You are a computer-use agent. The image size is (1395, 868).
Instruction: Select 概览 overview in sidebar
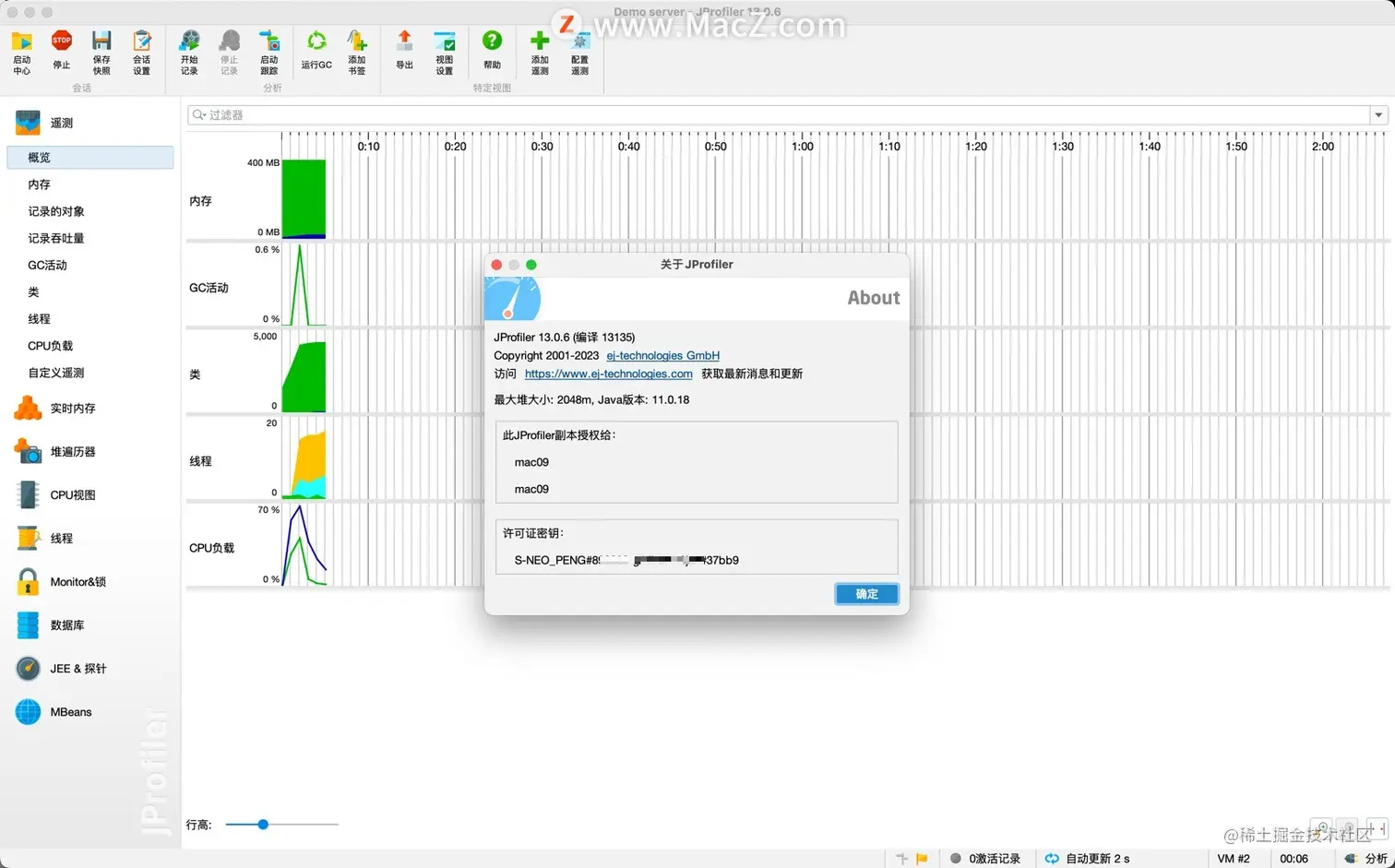pos(89,158)
